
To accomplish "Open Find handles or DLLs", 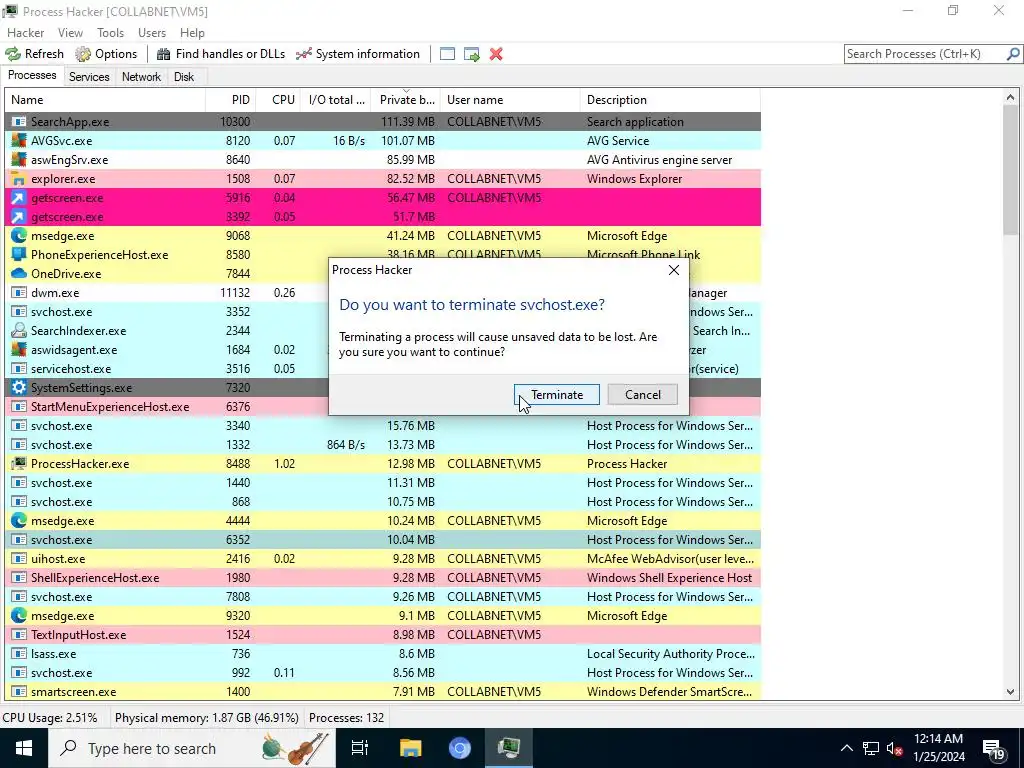I will pos(221,54).
